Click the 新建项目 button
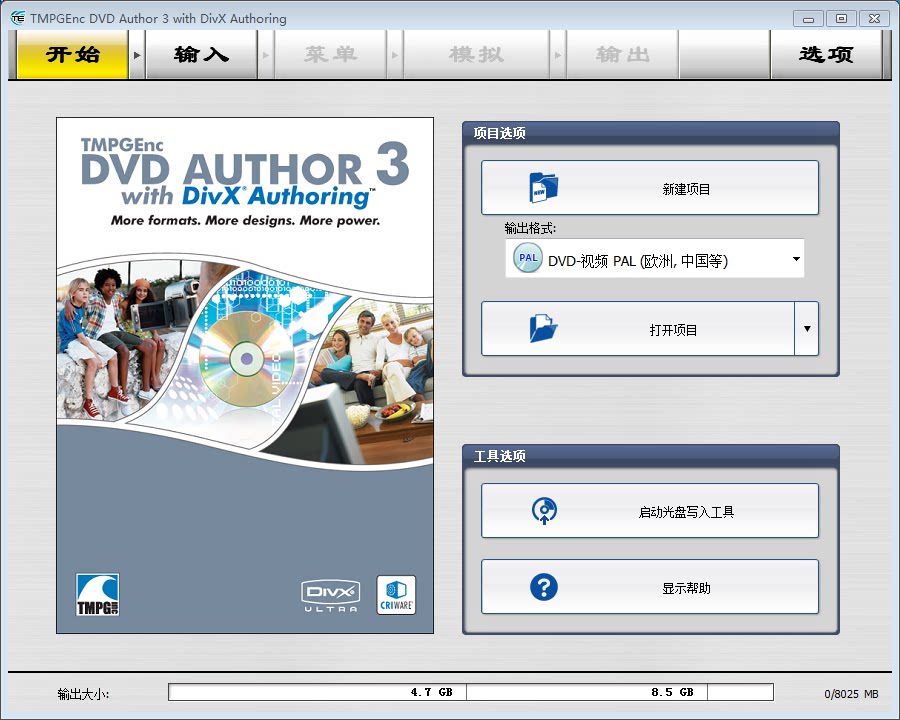Image resolution: width=900 pixels, height=720 pixels. tap(650, 187)
